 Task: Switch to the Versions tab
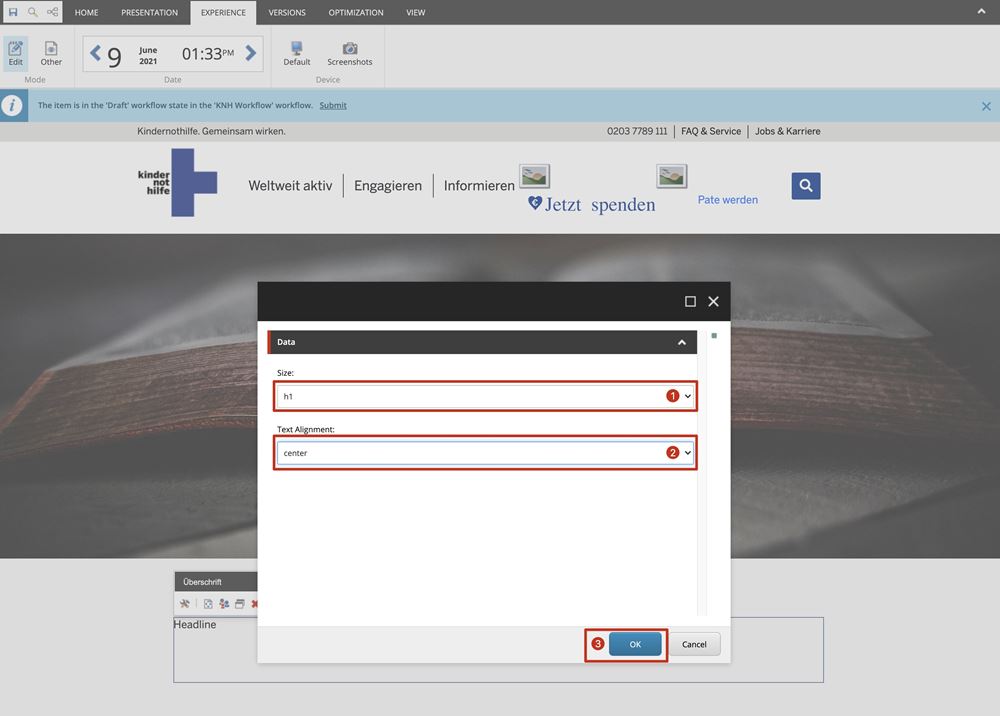tap(288, 12)
